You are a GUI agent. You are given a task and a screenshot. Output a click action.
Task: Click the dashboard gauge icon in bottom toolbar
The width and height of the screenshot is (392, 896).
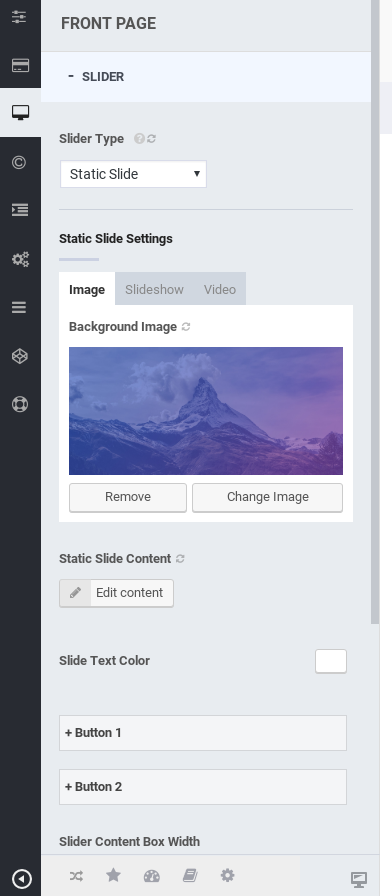pyautogui.click(x=151, y=875)
